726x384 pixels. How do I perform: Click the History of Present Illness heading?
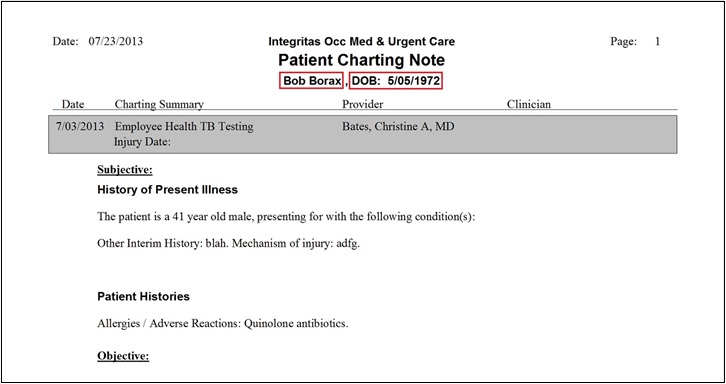click(168, 189)
